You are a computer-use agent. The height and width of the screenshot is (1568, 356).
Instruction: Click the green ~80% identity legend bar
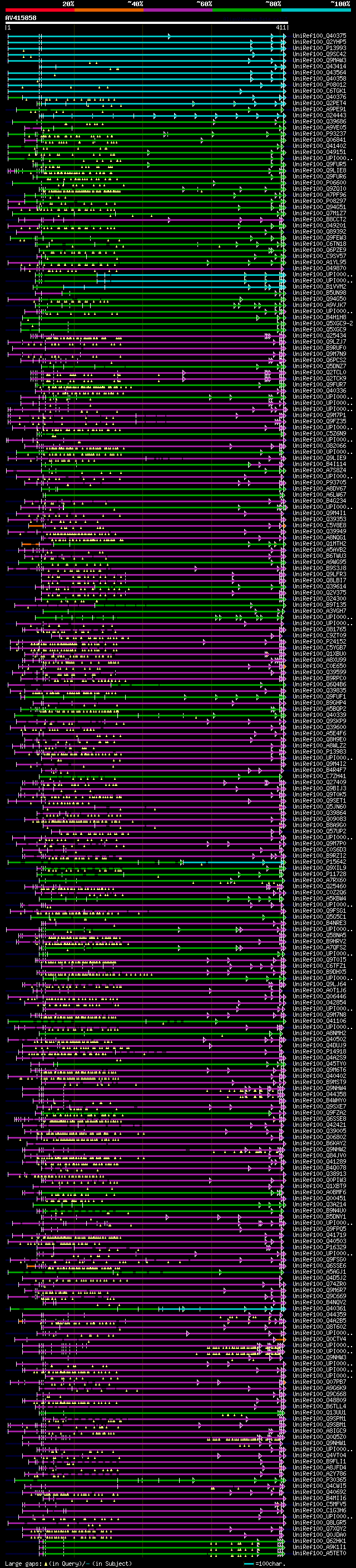(x=246, y=10)
